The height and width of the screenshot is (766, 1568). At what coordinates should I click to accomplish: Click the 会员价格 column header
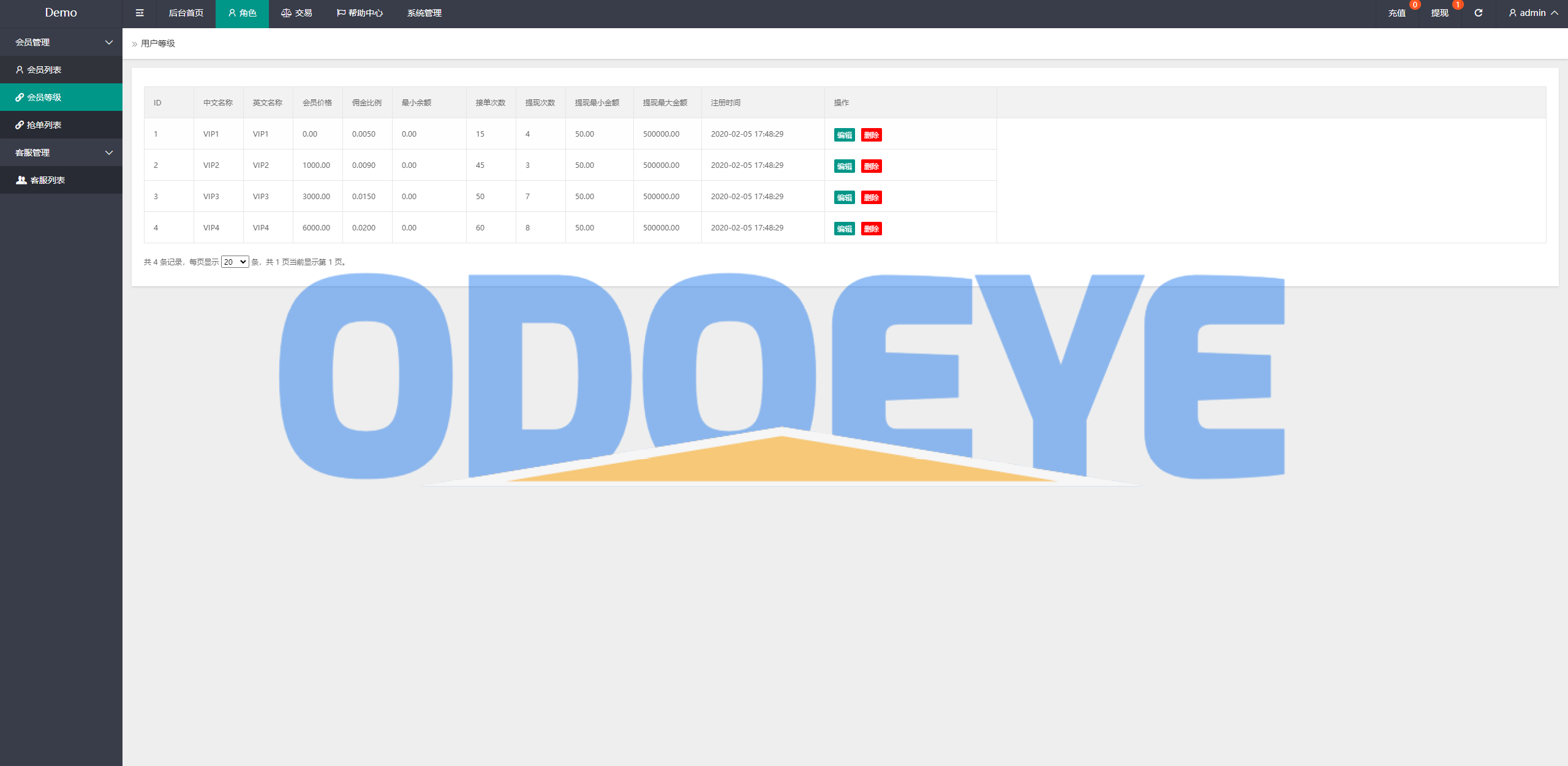317,103
